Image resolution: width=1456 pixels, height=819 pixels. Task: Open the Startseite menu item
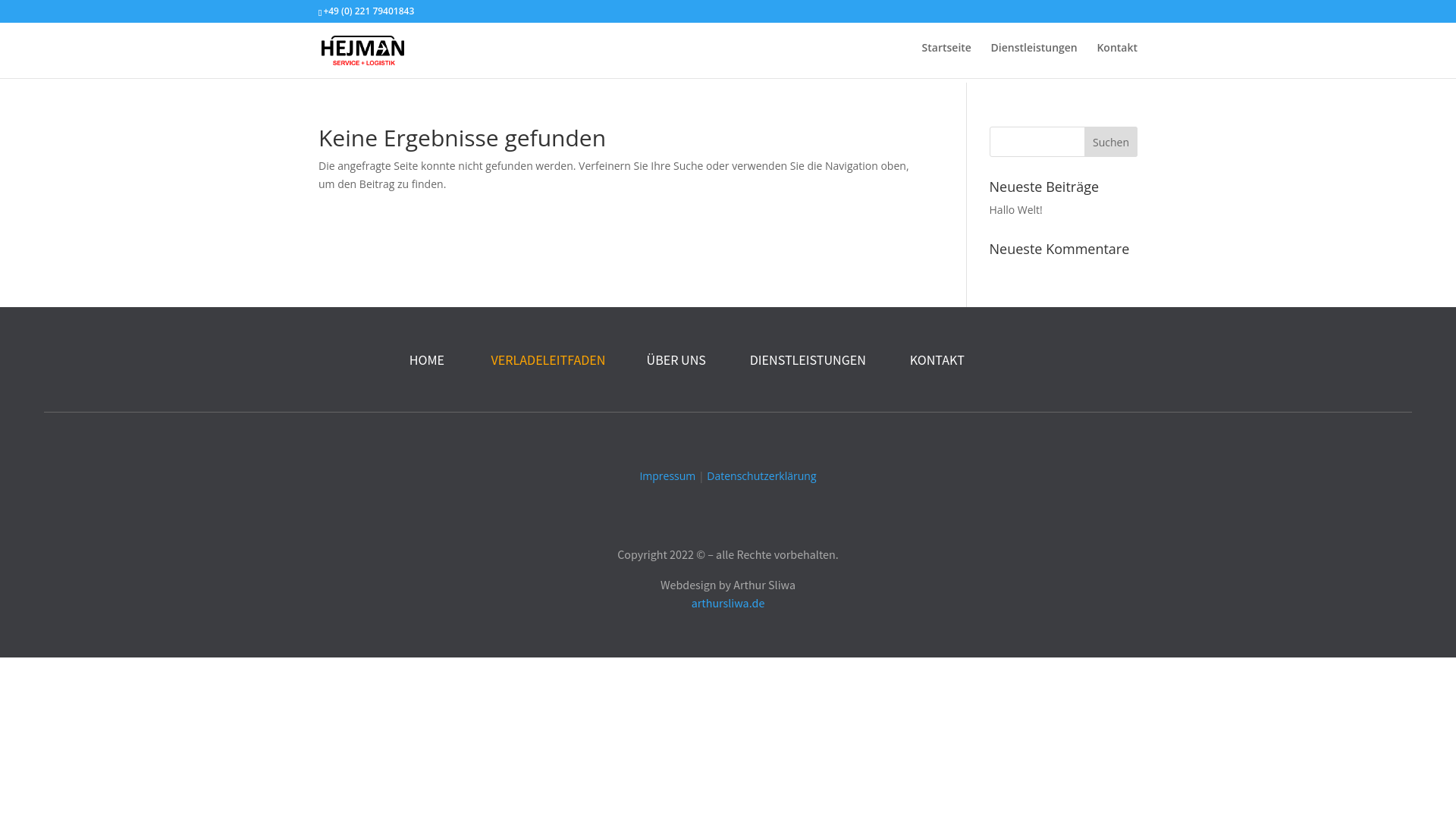pyautogui.click(x=946, y=47)
